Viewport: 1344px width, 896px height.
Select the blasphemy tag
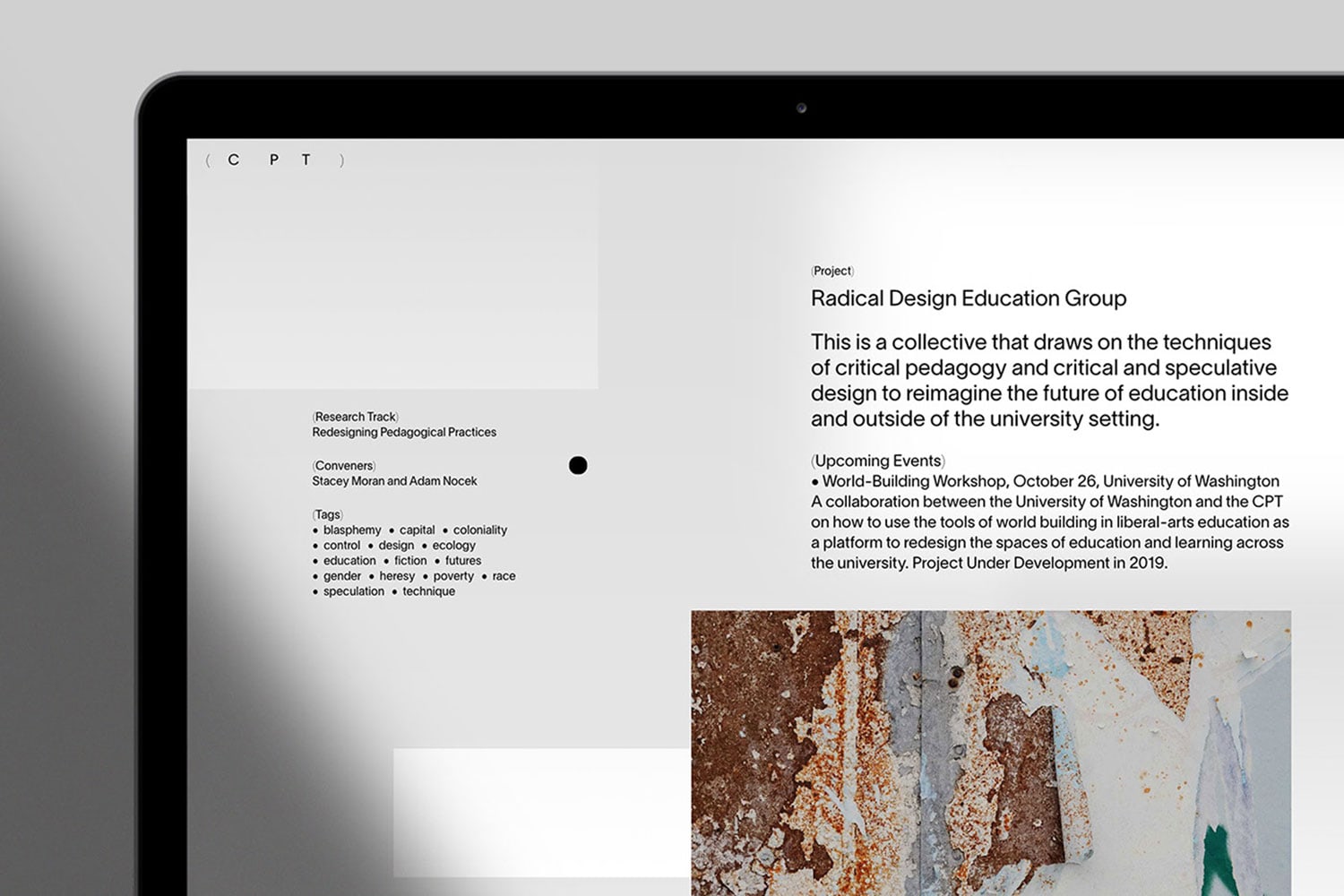click(x=351, y=530)
